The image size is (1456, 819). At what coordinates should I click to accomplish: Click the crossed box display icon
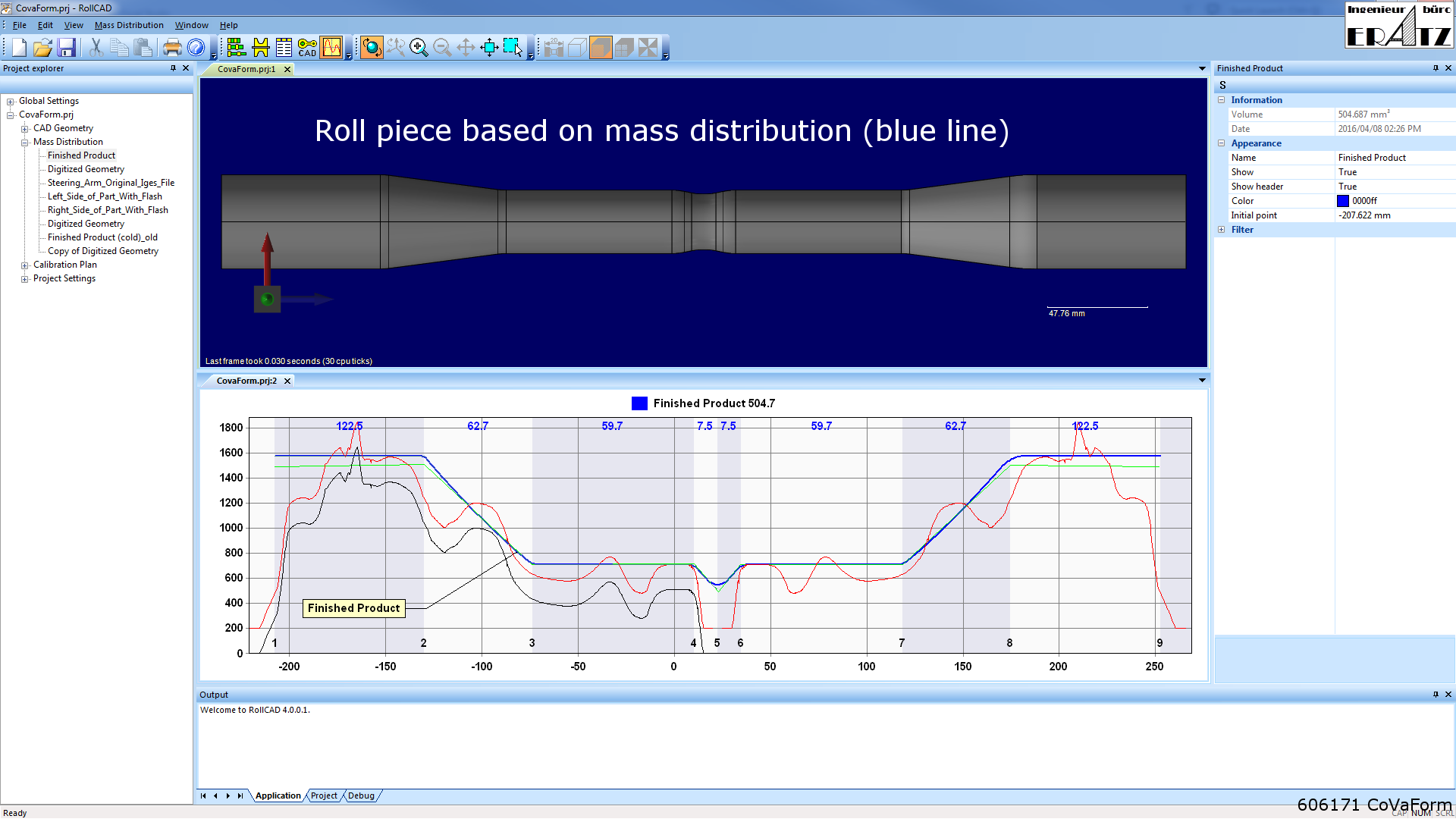coord(648,48)
